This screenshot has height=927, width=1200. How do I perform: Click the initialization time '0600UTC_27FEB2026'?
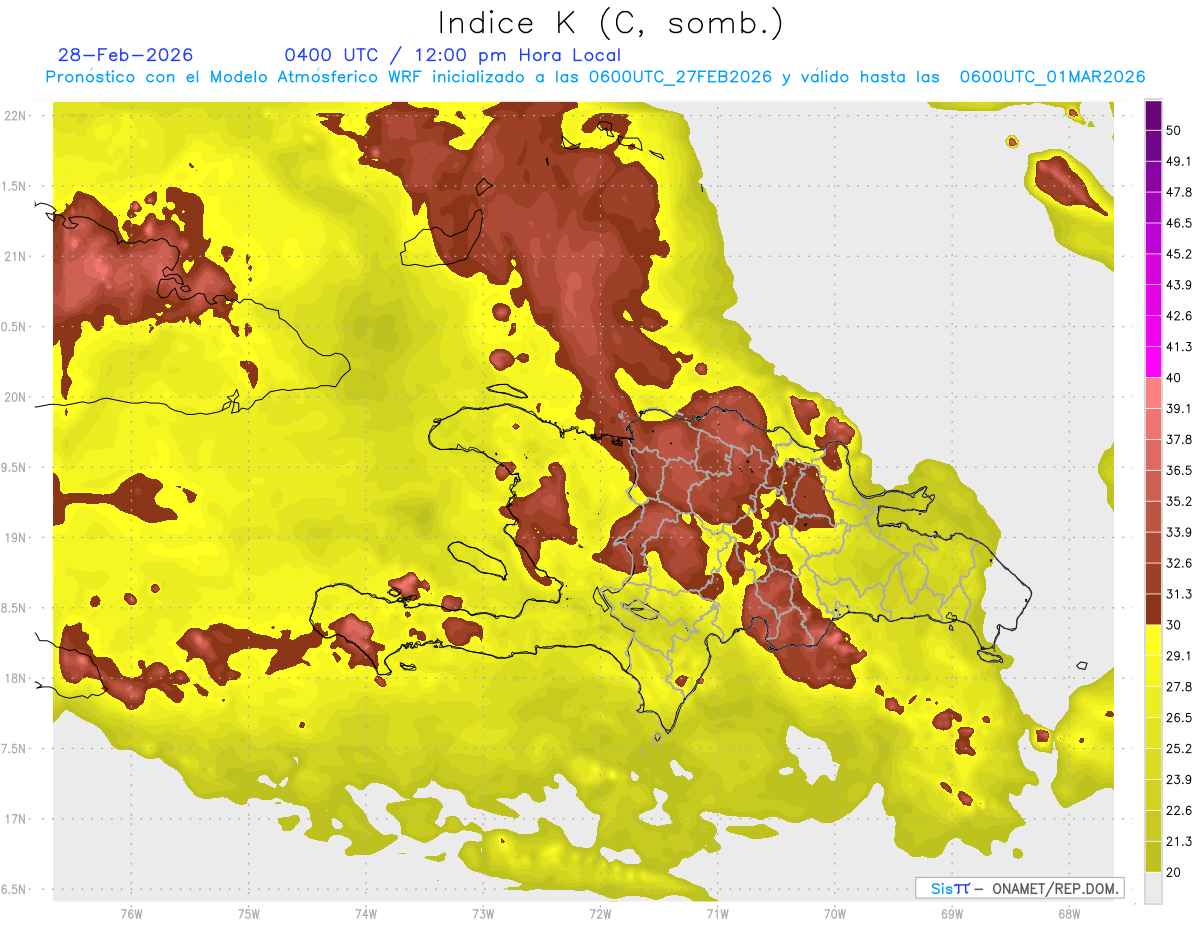coord(680,77)
